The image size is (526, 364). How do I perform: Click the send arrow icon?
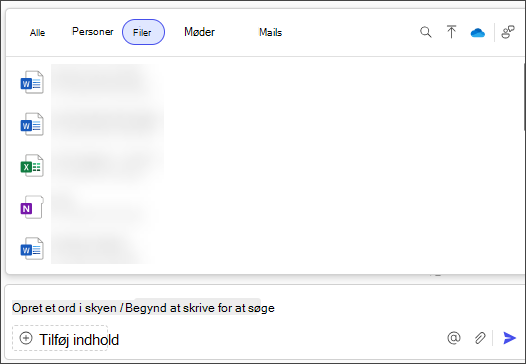510,338
